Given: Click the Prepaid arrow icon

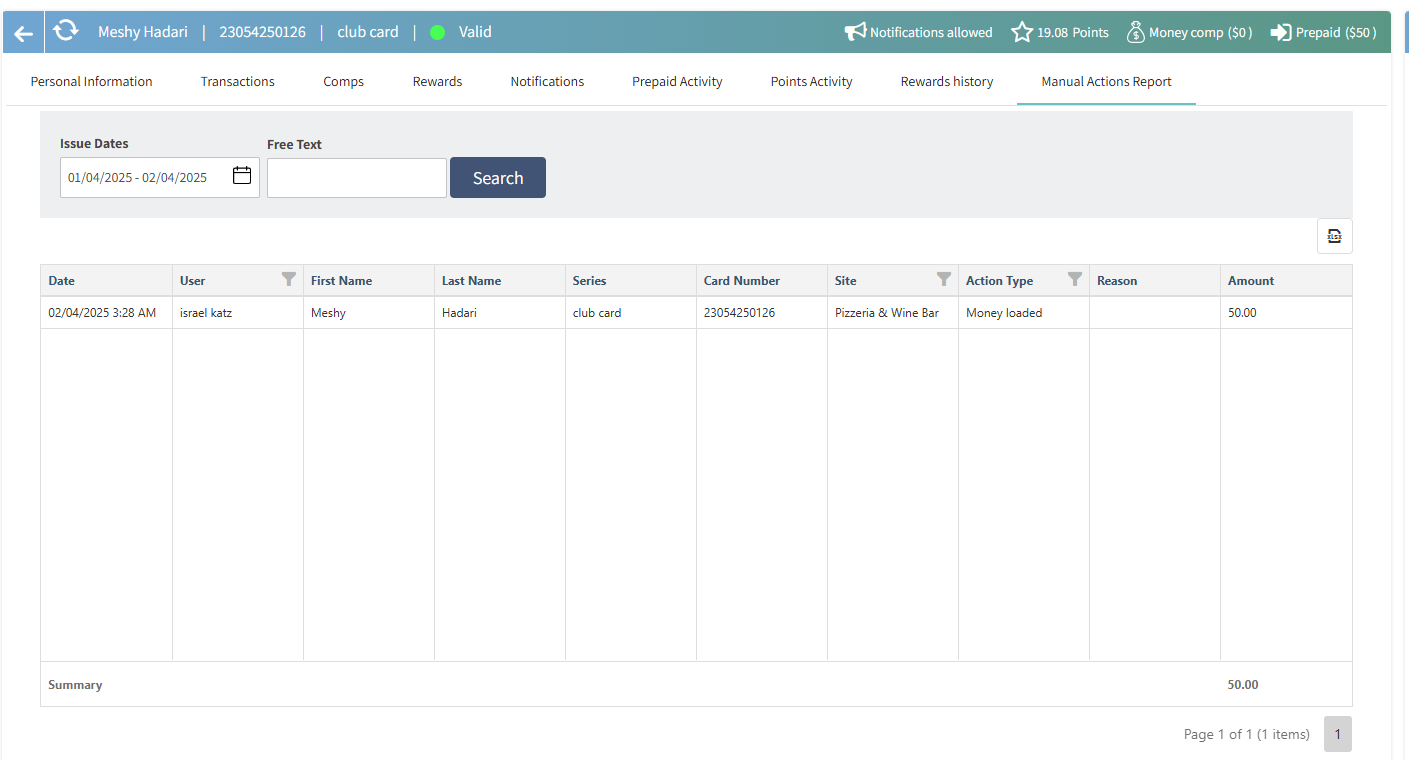Looking at the screenshot, I should click(x=1281, y=32).
